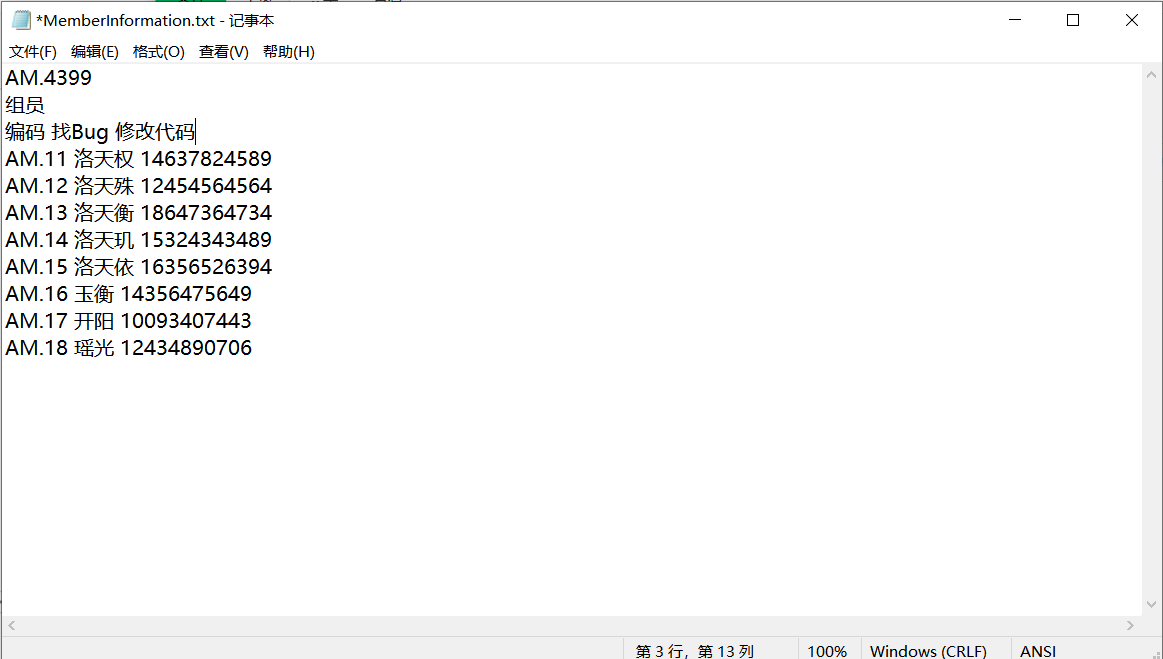Click the title text *MemberInformation.txt - 记事本
This screenshot has height=659, width=1163.
point(155,21)
